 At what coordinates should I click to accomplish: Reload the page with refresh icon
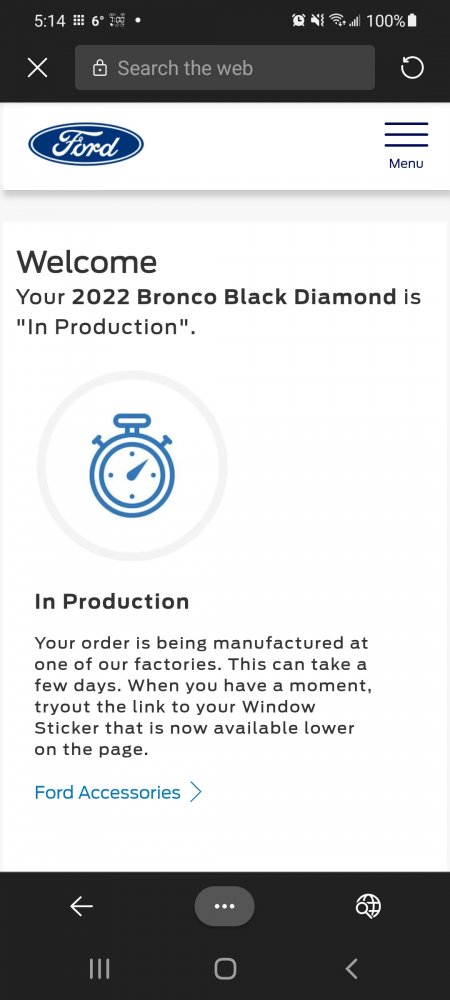pos(412,68)
